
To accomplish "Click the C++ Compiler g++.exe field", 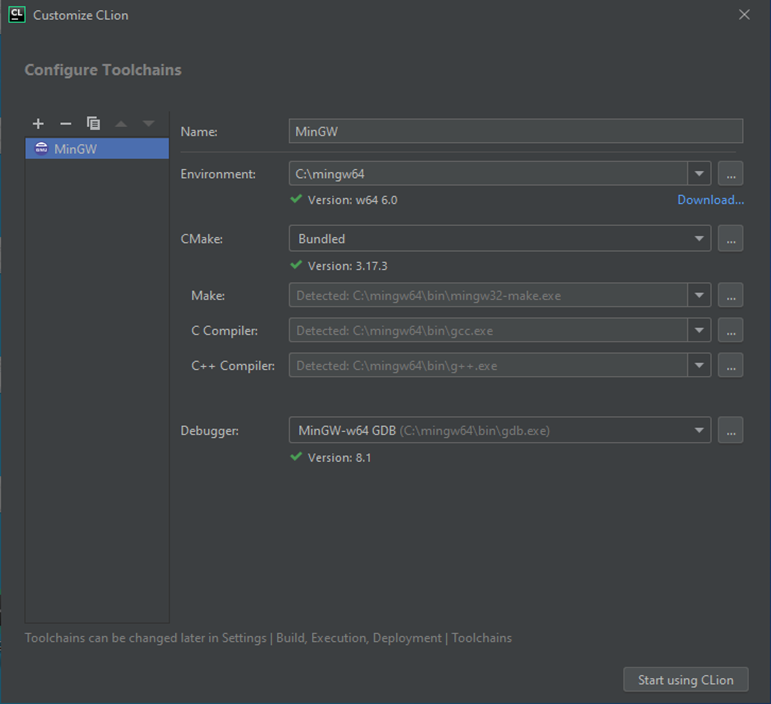I will click(x=488, y=365).
